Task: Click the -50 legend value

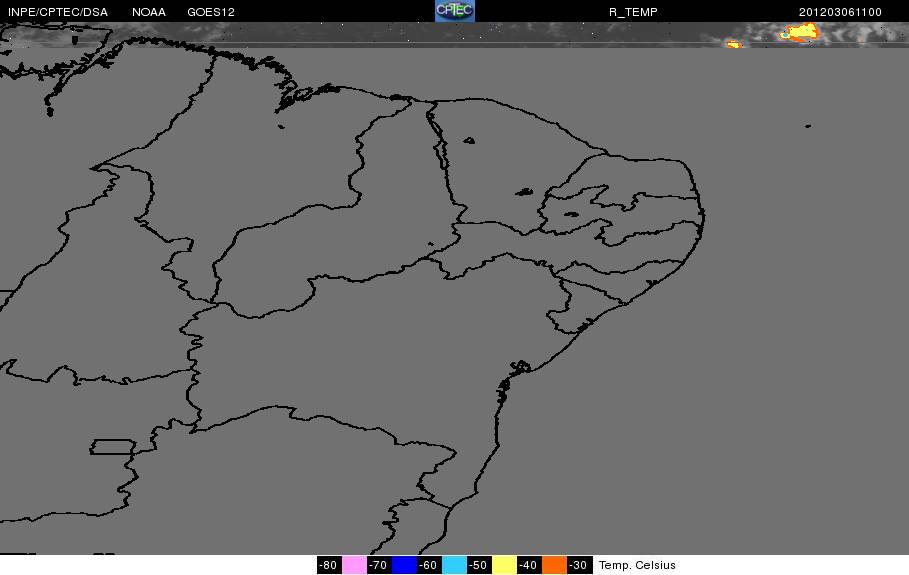Action: tap(479, 565)
